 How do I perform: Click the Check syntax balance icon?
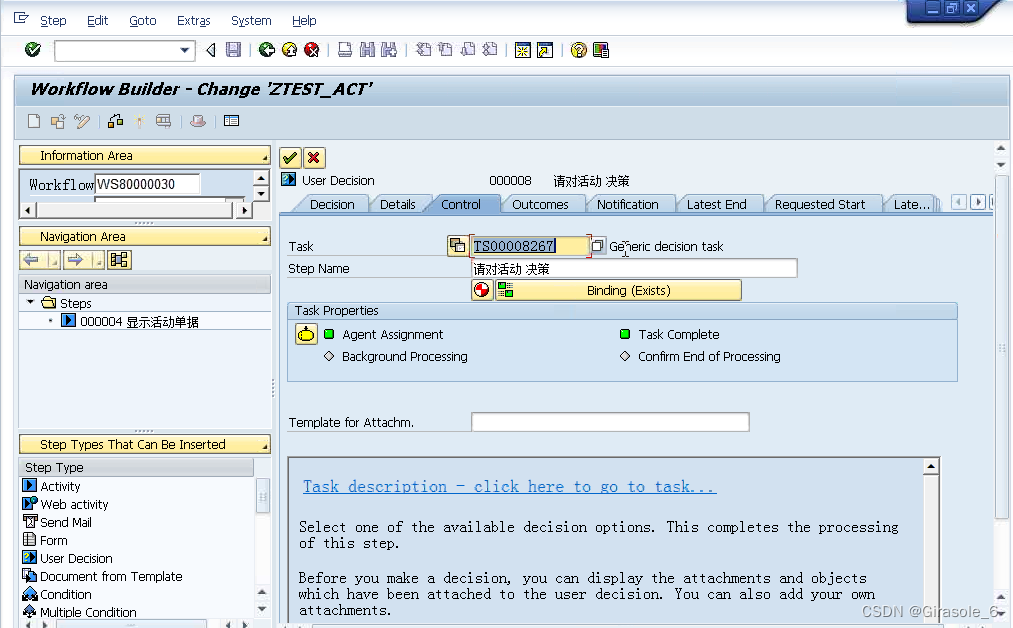coord(116,121)
